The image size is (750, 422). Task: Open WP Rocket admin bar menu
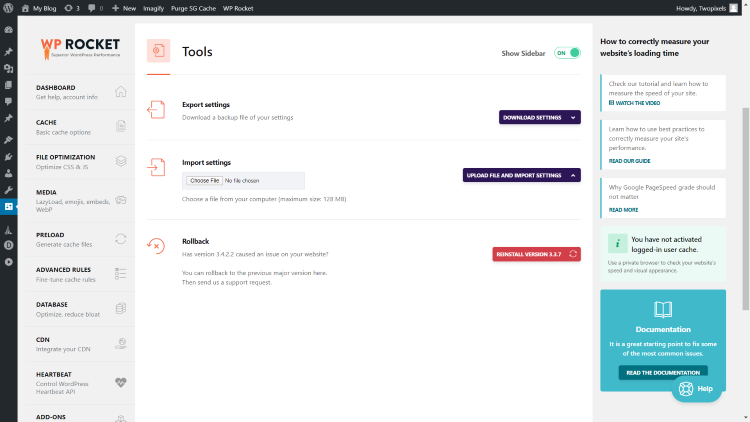pos(238,8)
